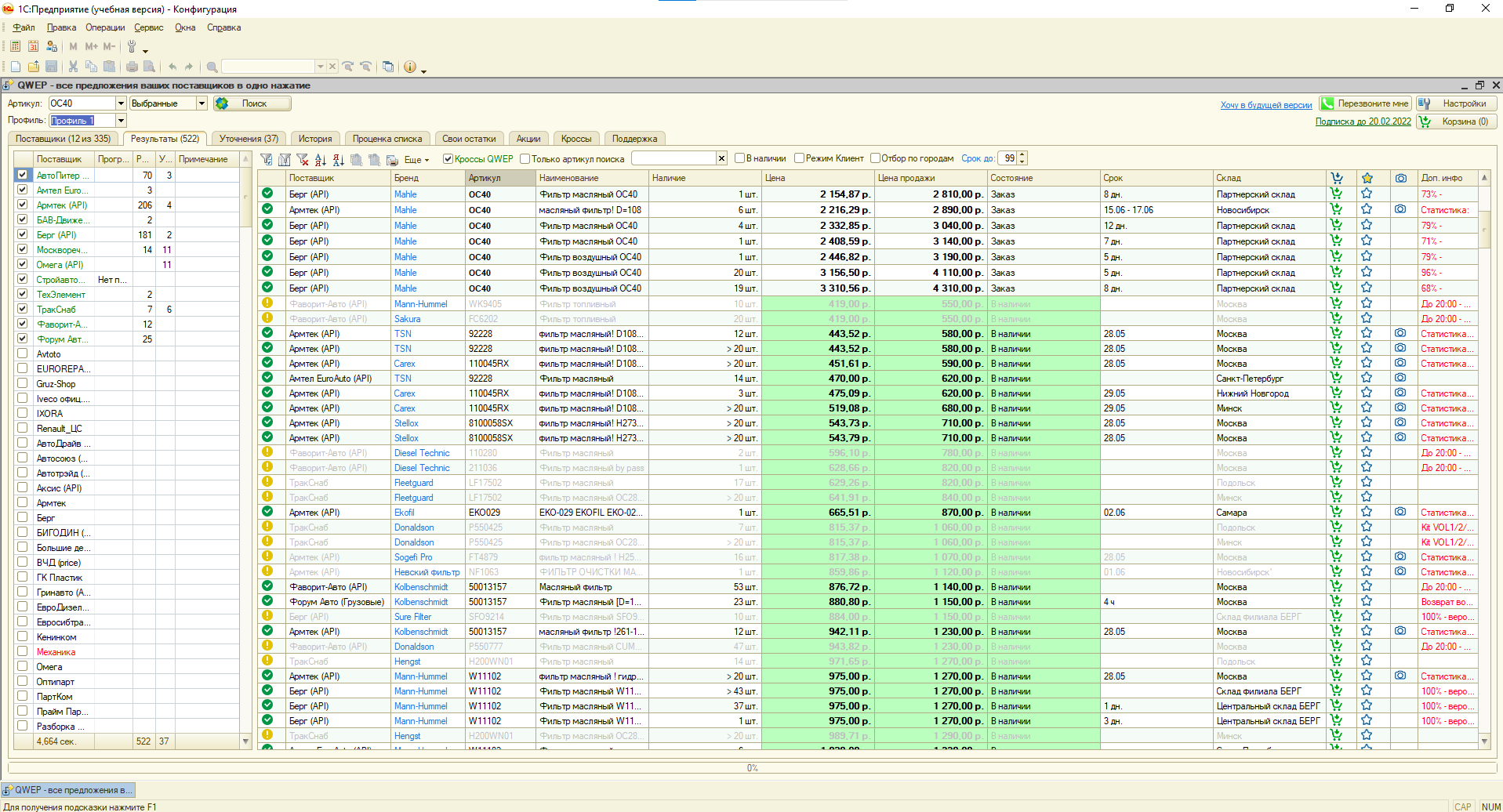Click the results filter text field

pos(673,158)
